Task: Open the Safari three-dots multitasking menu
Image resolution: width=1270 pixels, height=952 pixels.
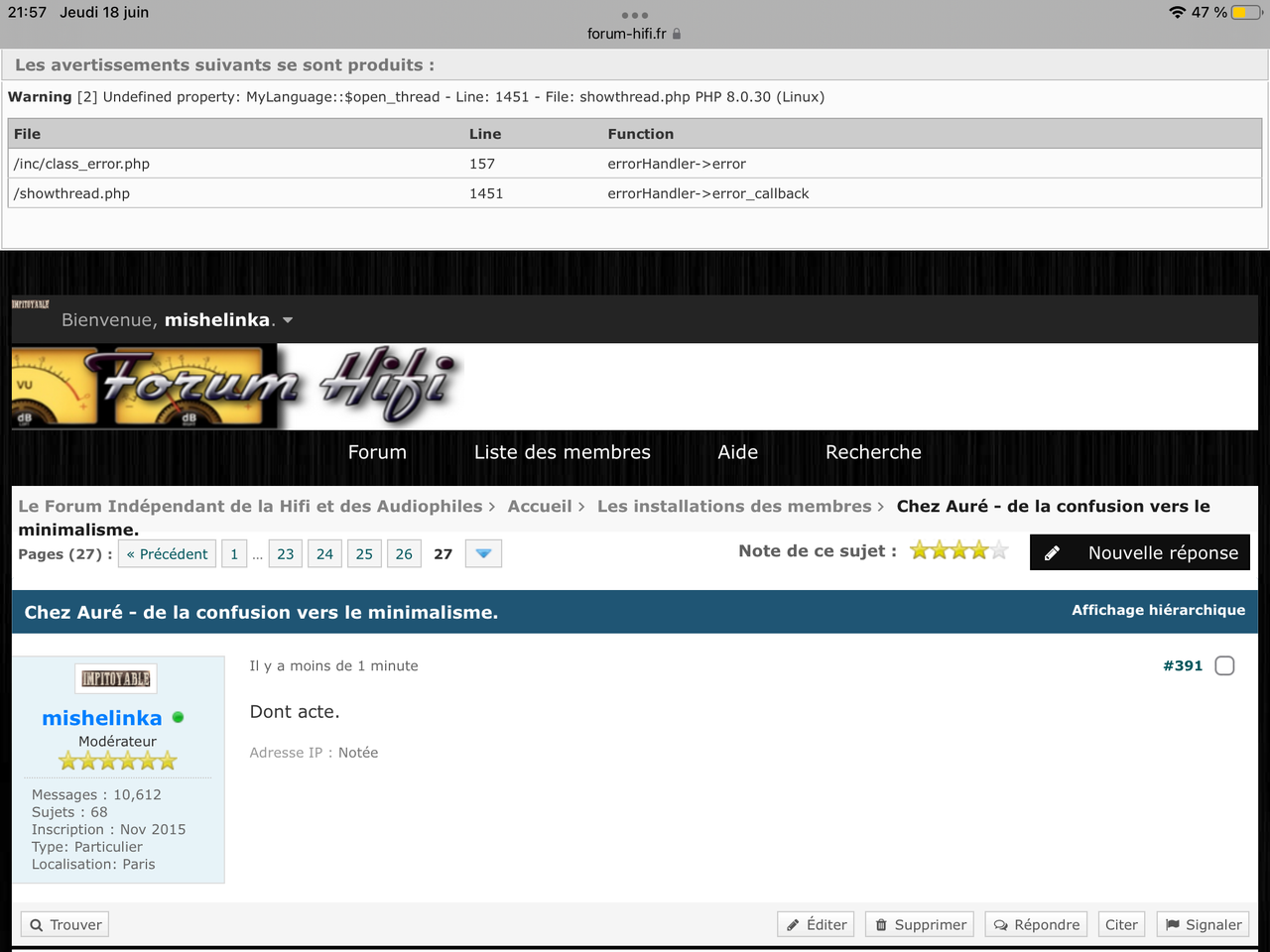Action: click(x=634, y=15)
